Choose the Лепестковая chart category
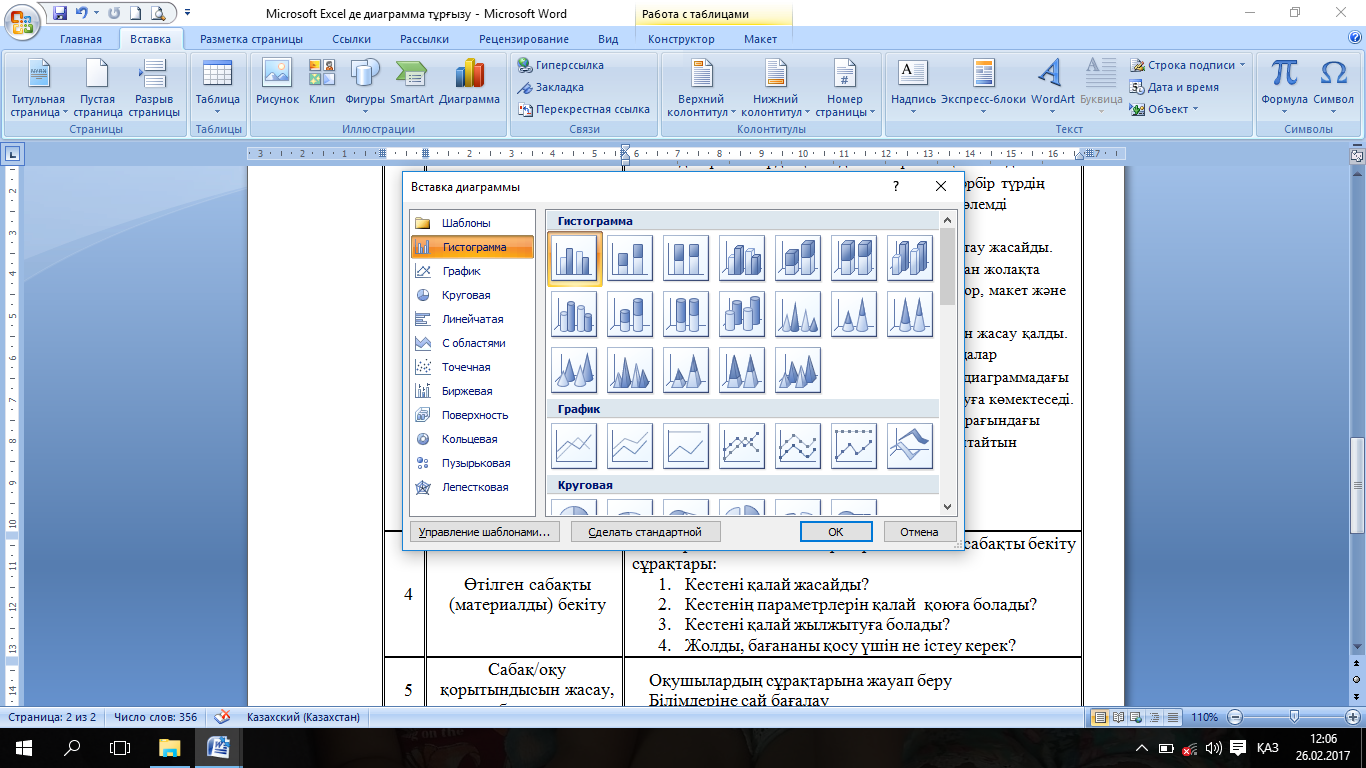Image resolution: width=1366 pixels, height=768 pixels. (x=472, y=487)
